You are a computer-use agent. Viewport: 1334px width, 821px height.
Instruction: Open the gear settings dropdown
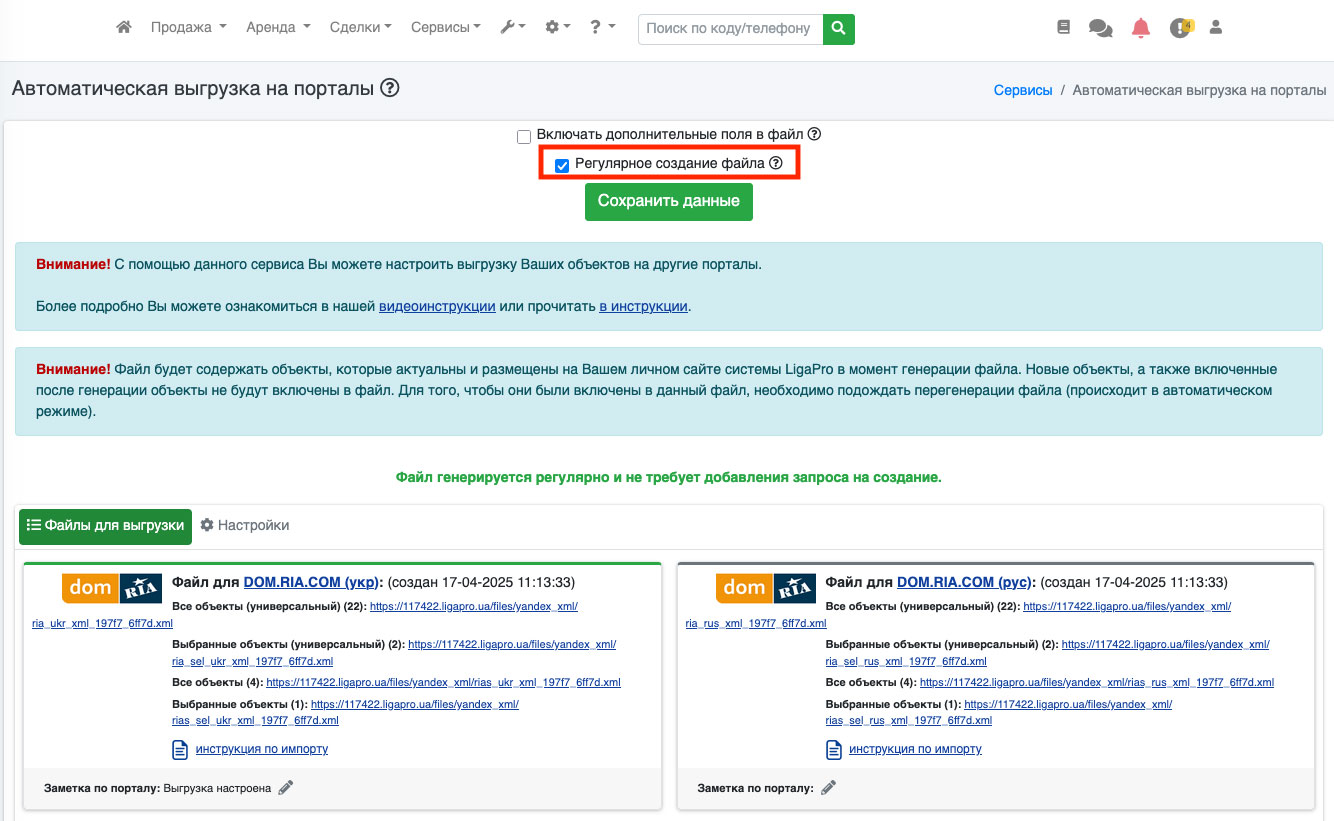click(x=557, y=28)
